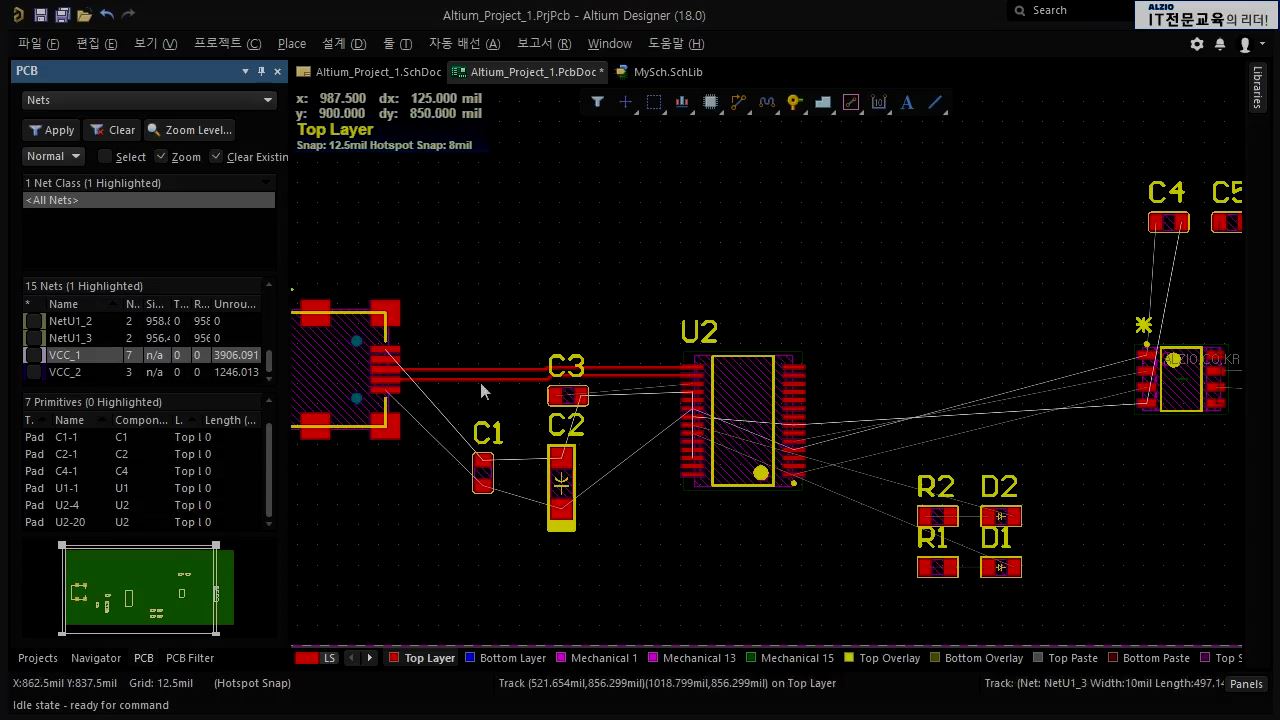Open the PCB panel options arrow
Viewport: 1280px width, 720px height.
coord(245,71)
